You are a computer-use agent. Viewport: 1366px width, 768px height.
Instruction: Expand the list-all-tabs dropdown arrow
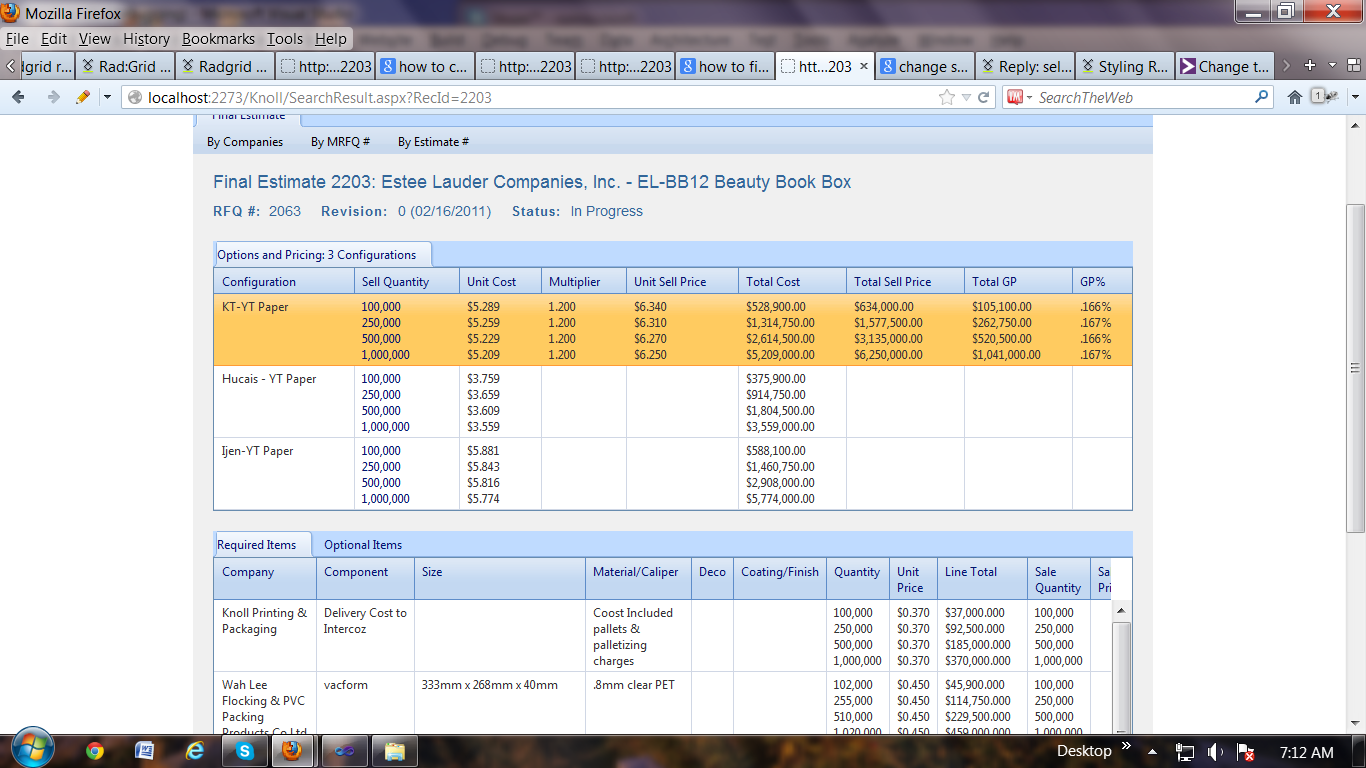pos(1333,66)
